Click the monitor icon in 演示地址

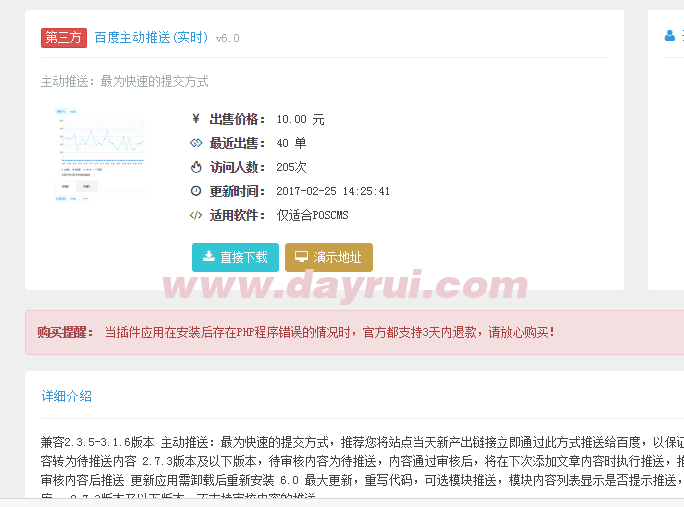(x=301, y=257)
